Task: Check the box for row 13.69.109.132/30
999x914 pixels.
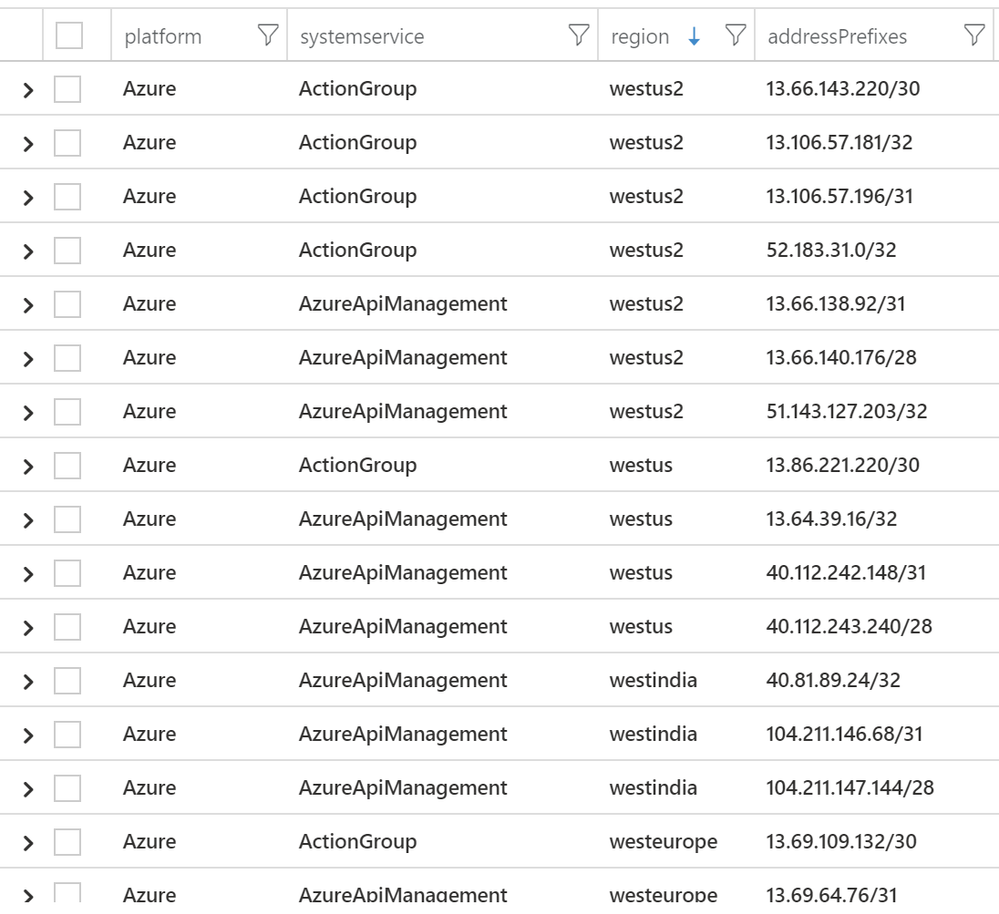Action: click(x=68, y=842)
